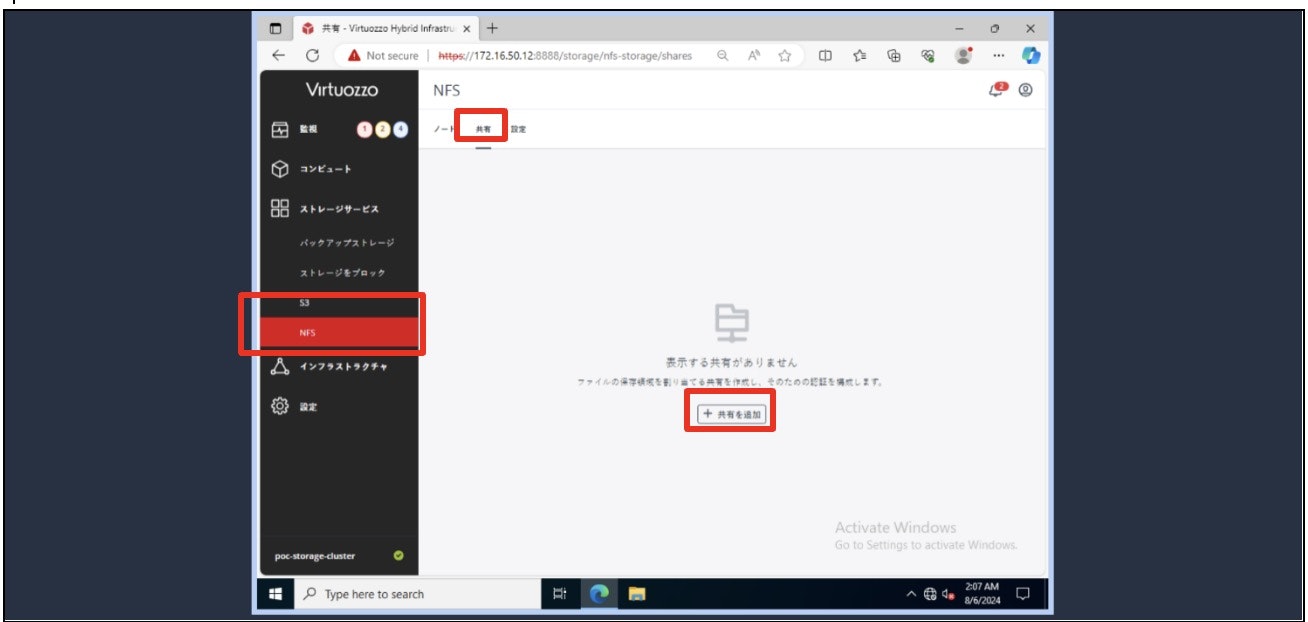
Task: Click the muted volume tray icon
Action: [948, 594]
